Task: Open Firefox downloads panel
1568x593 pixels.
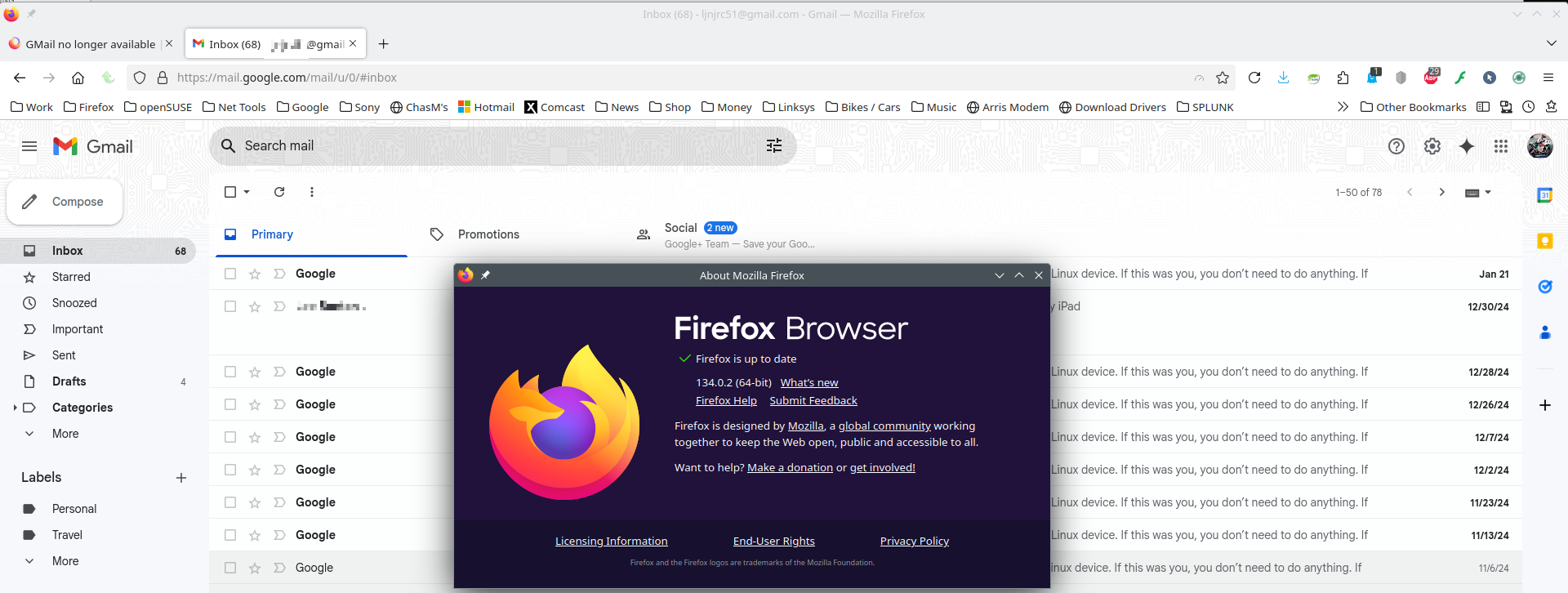Action: [1284, 78]
